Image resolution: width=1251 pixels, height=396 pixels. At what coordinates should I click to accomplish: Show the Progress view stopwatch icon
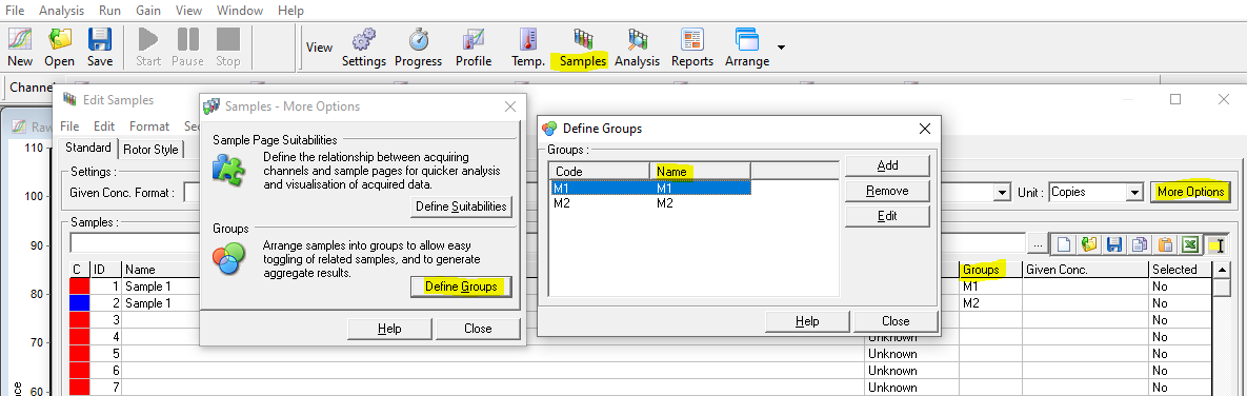tap(418, 47)
